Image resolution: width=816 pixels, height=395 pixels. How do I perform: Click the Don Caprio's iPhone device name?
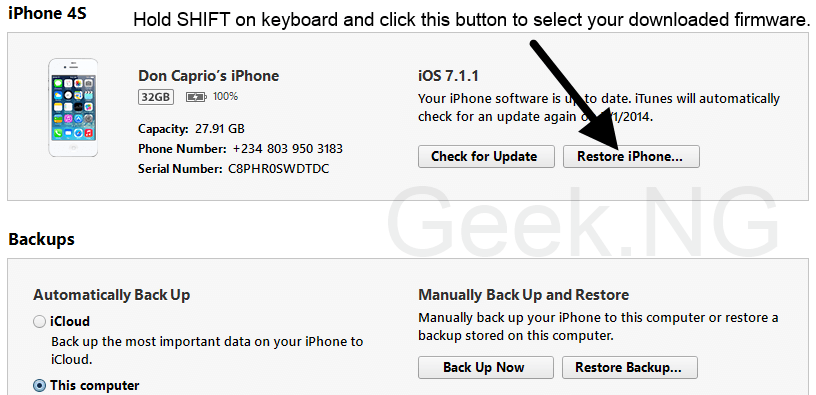(209, 76)
